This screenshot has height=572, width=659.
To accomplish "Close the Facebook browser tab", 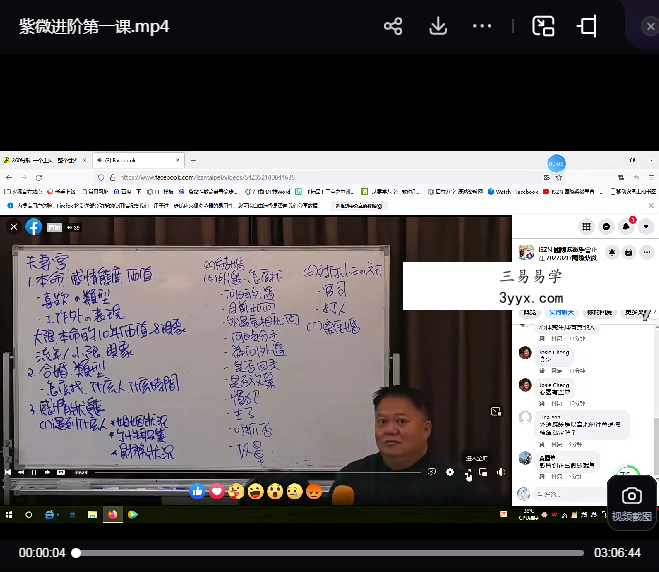I will pos(177,160).
